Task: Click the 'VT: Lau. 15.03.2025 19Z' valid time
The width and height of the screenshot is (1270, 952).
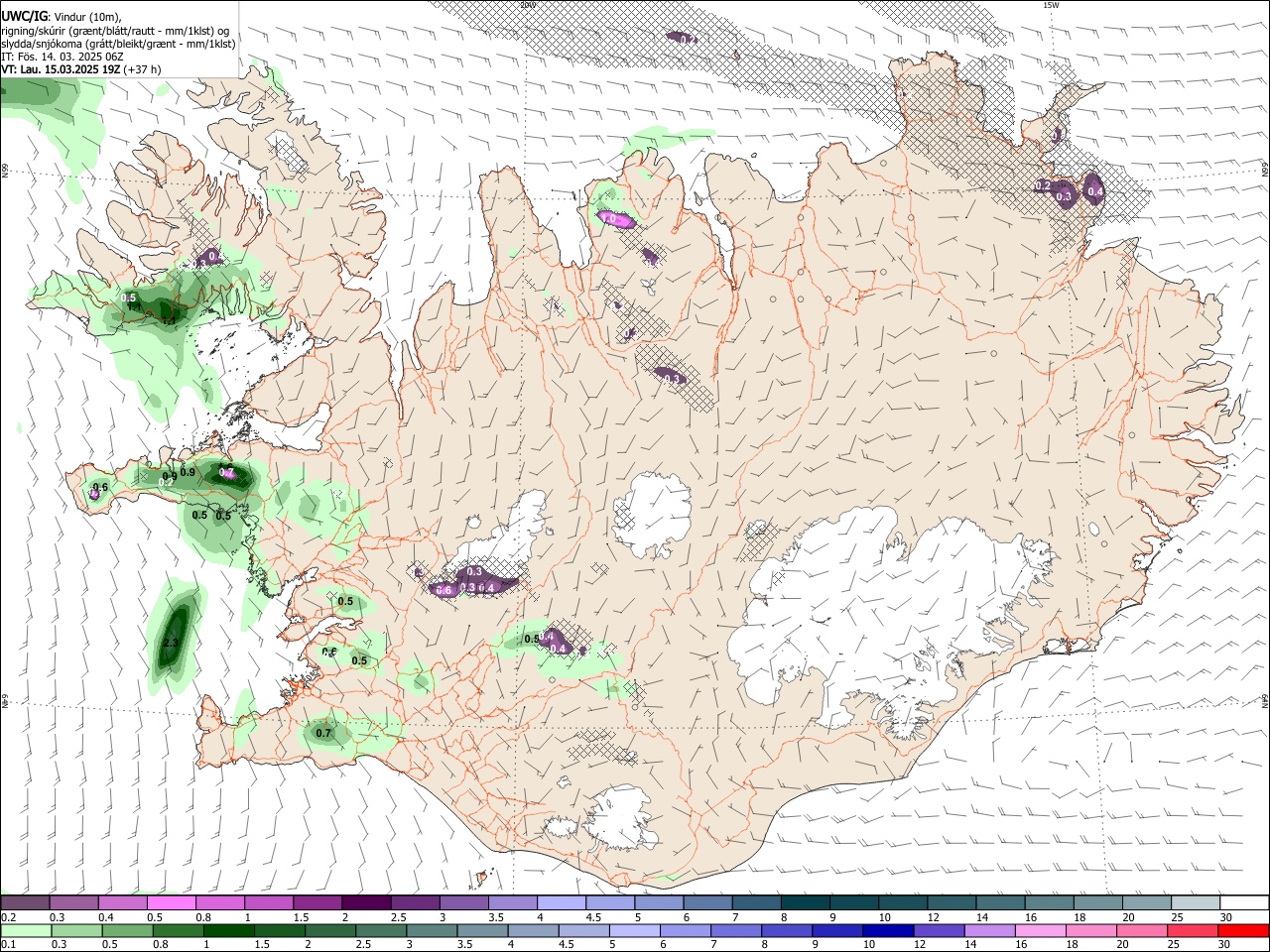Action: pyautogui.click(x=61, y=69)
